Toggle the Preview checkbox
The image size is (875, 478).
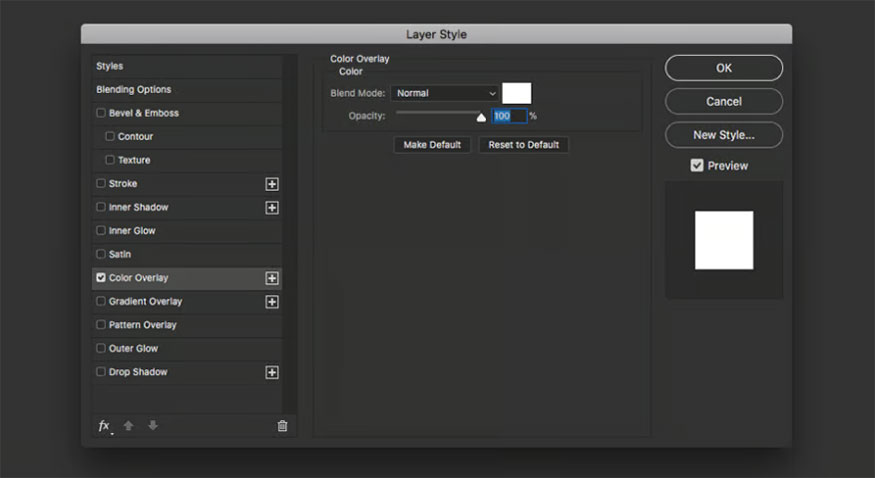[x=697, y=166]
